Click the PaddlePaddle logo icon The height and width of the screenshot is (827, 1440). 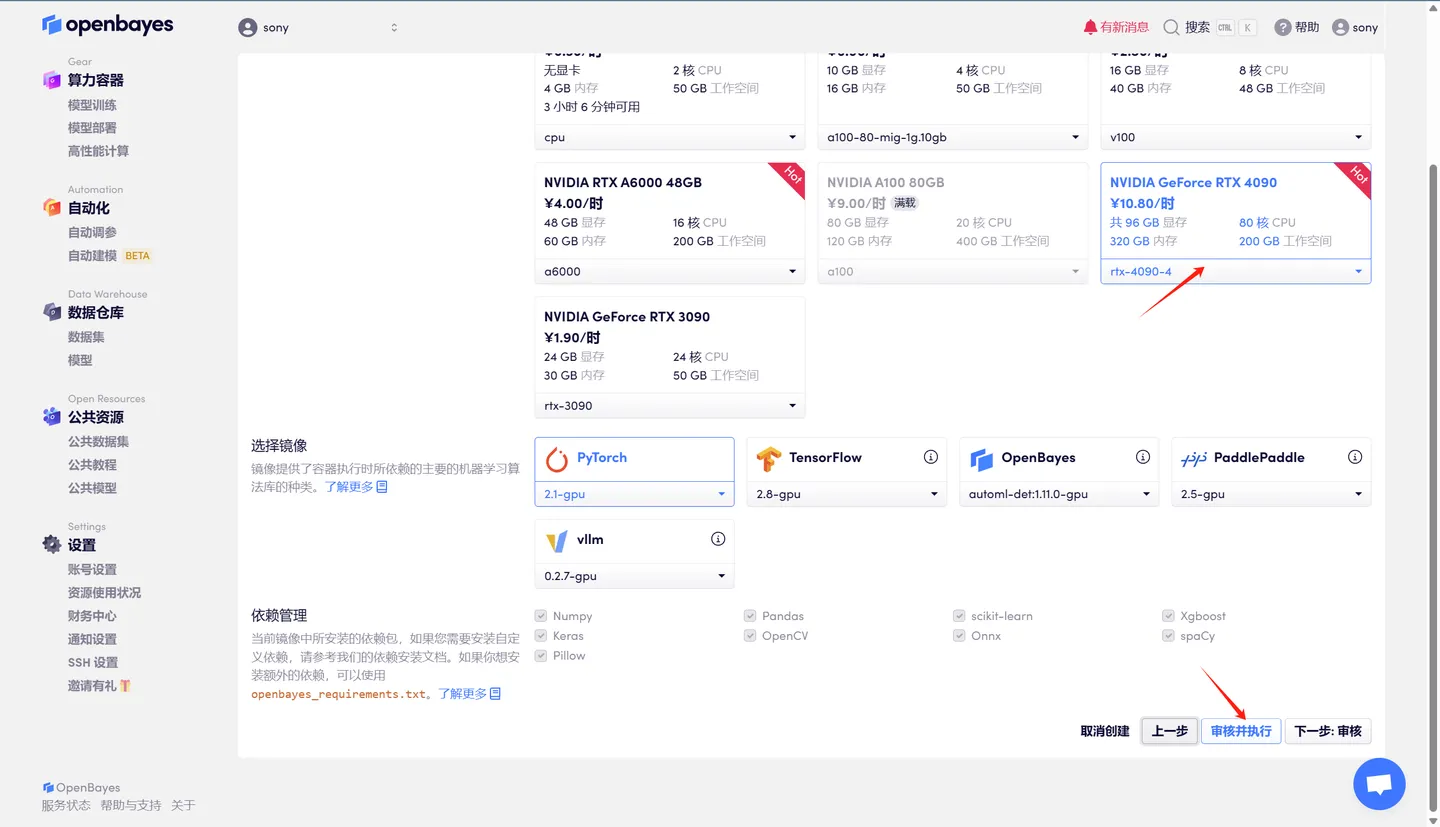pos(1194,458)
